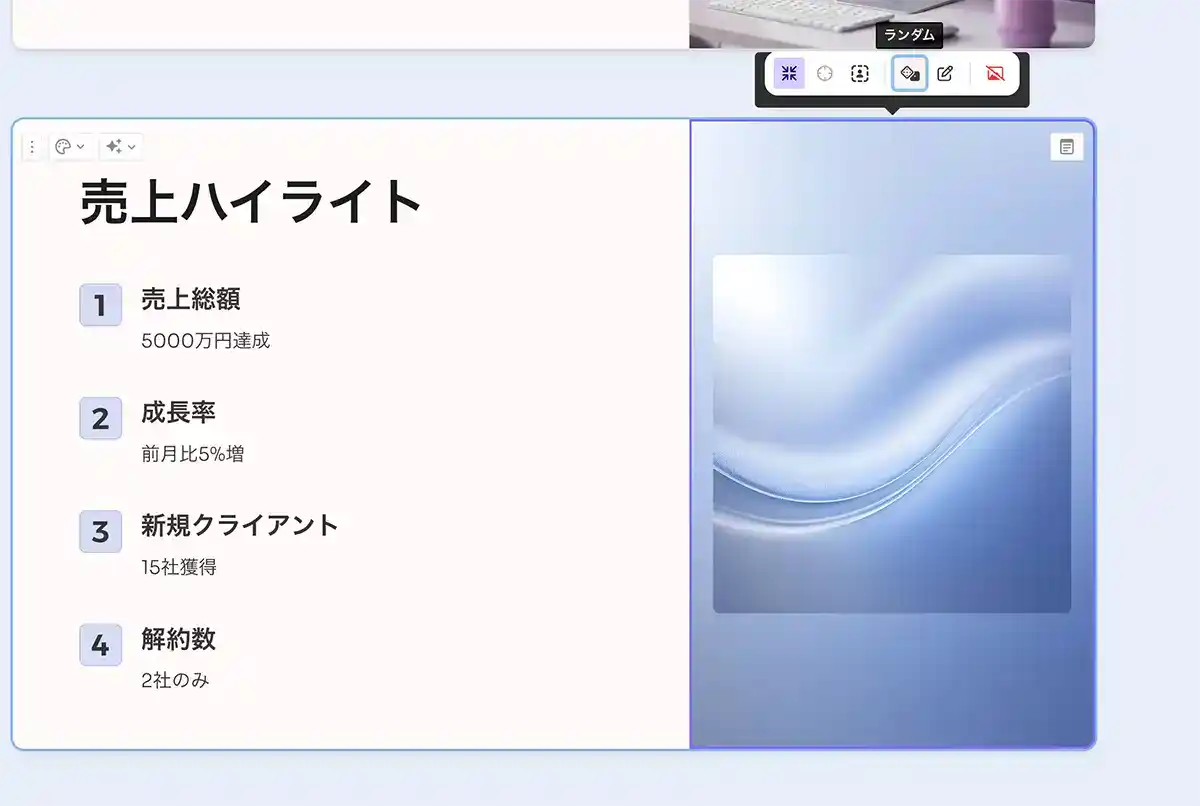Click the number 3 badge
1200x806 pixels.
coord(100,531)
